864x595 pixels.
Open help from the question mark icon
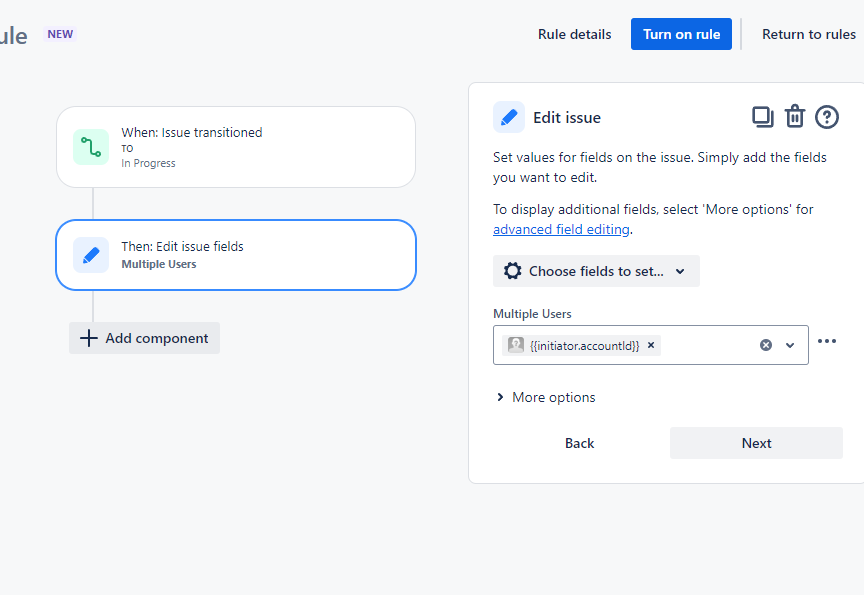tap(827, 117)
